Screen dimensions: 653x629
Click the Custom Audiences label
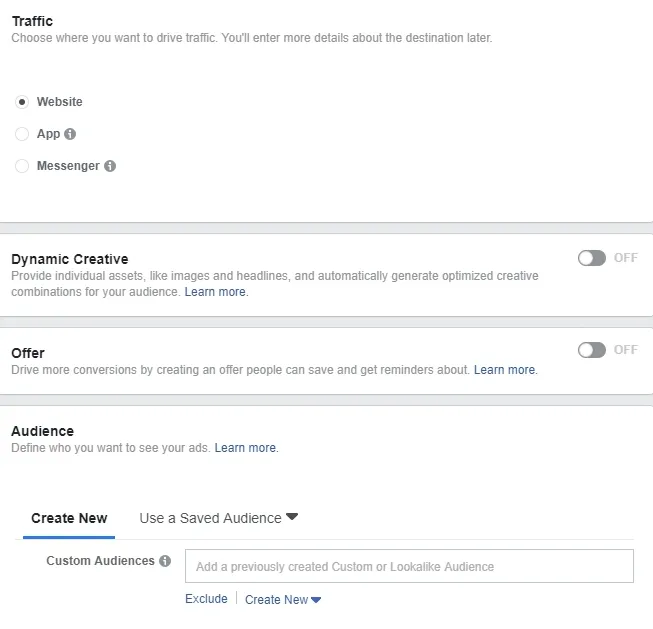click(100, 561)
